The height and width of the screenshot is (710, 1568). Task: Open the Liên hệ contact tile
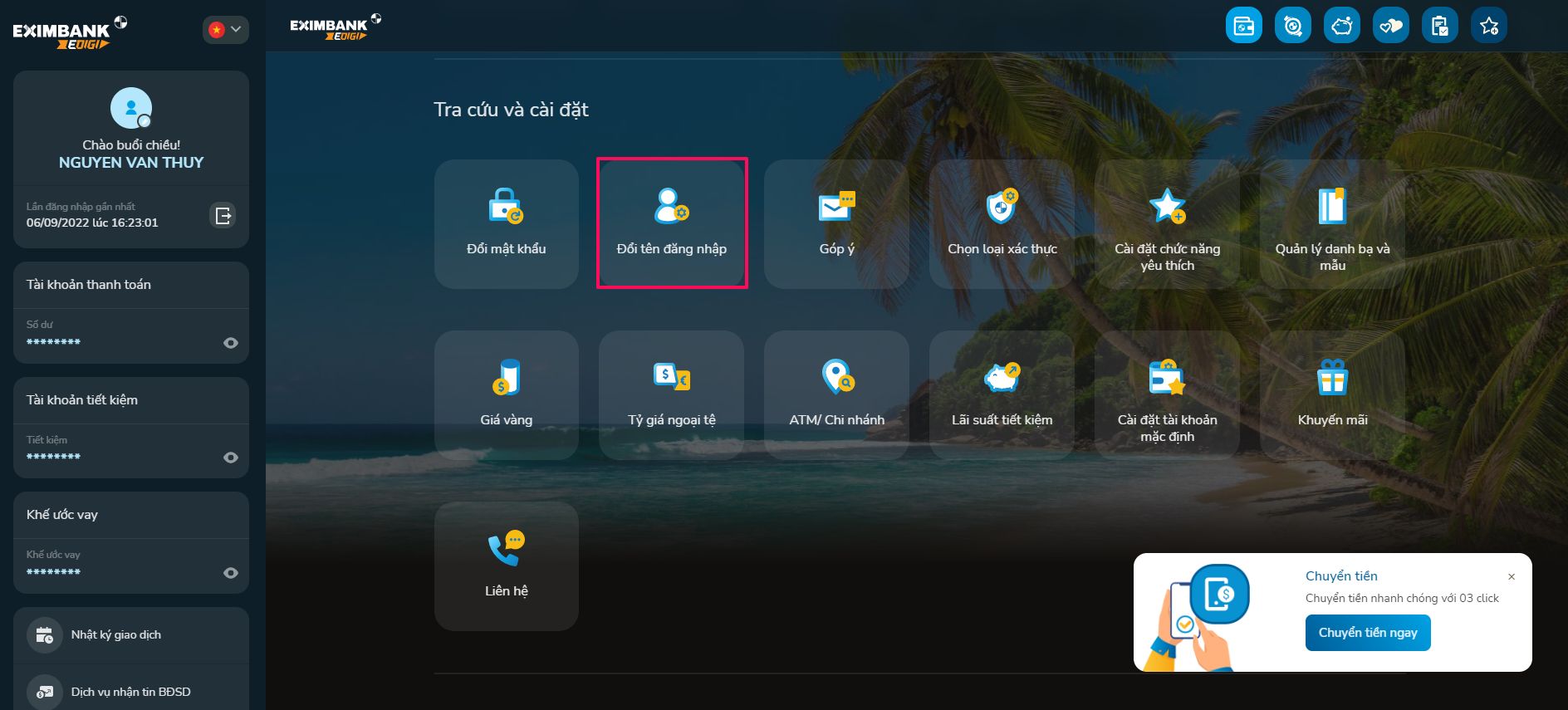click(506, 566)
